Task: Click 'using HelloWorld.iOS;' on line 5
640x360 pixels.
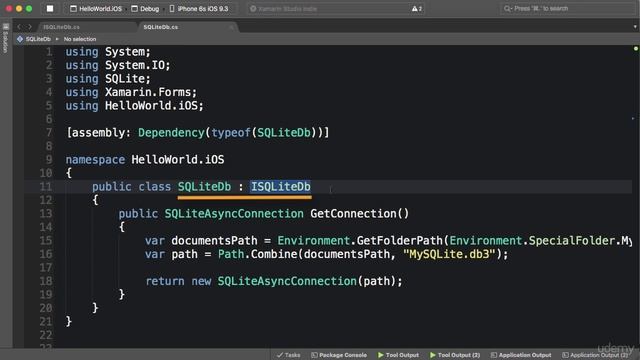Action: pyautogui.click(x=134, y=106)
